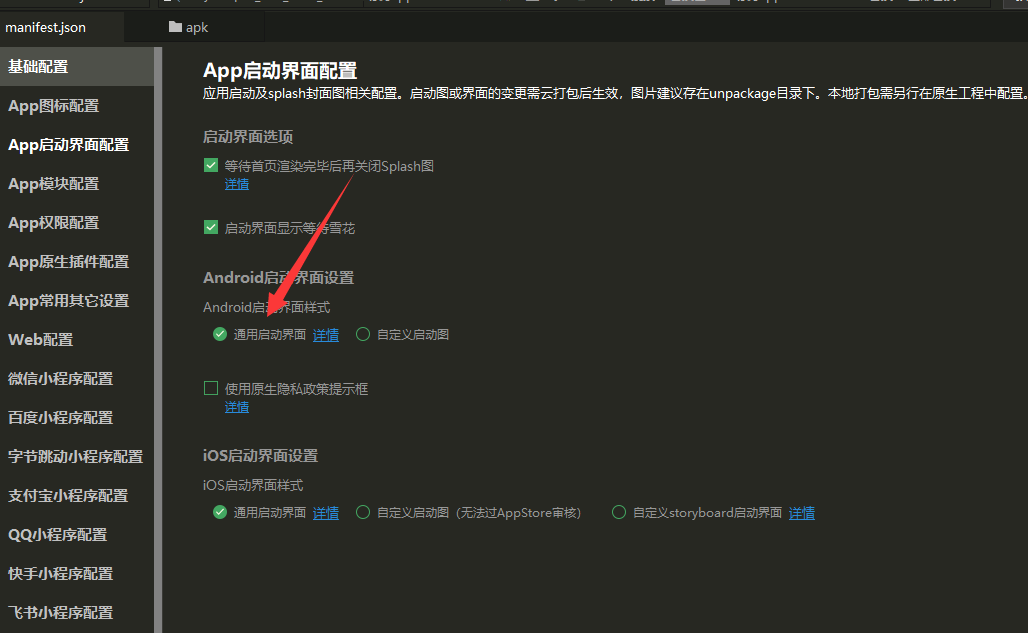Image resolution: width=1028 pixels, height=633 pixels.
Task: Uncheck 等待首页渲染完毕后再关闭Splash图
Action: 211,165
